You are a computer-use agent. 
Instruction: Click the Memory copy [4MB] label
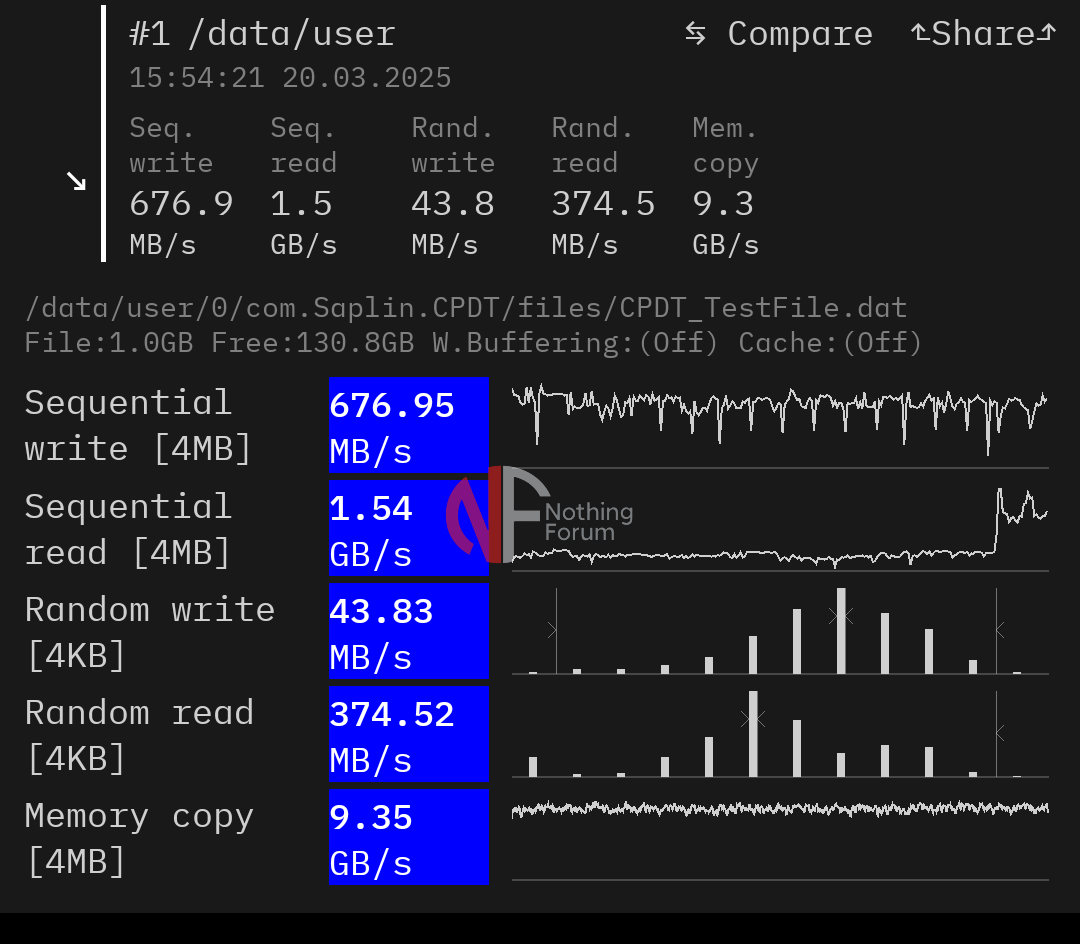(x=140, y=838)
